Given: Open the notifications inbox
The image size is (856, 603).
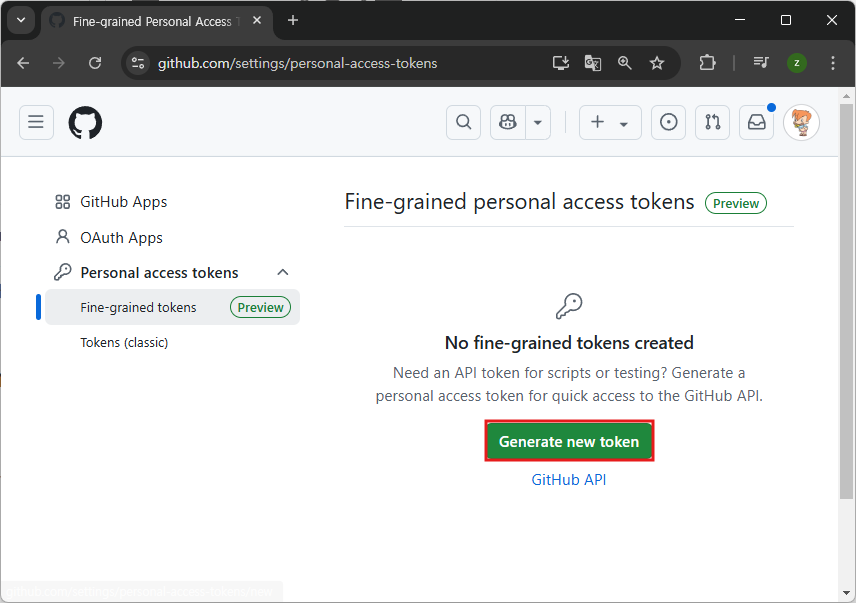Looking at the screenshot, I should coord(757,122).
